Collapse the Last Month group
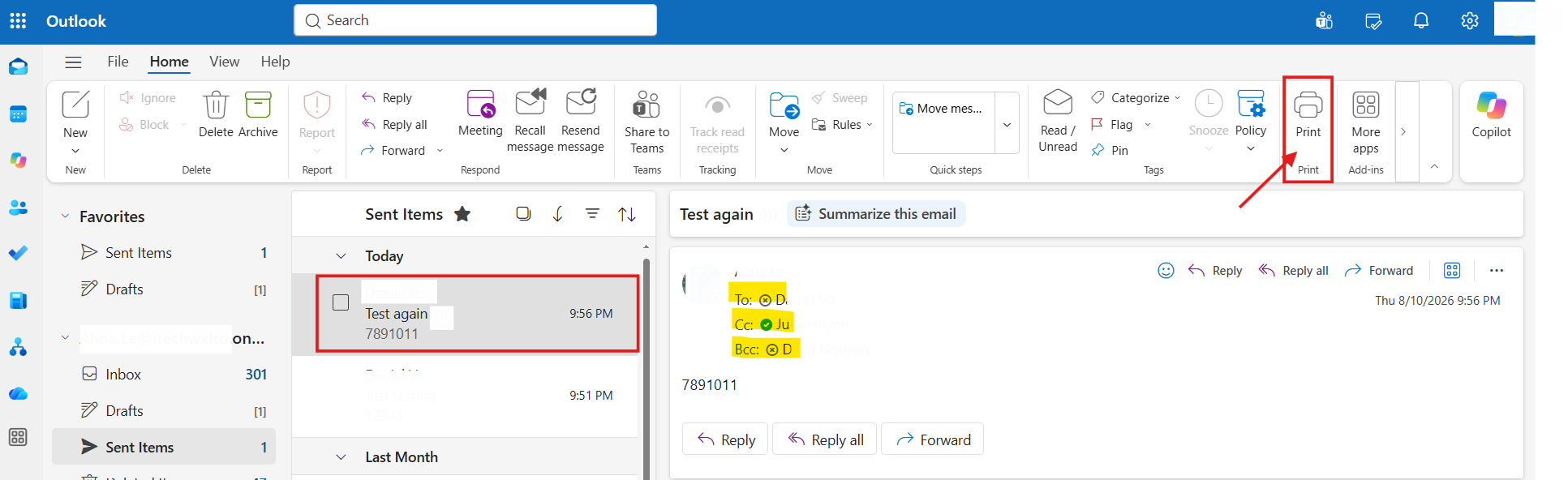 pyautogui.click(x=342, y=457)
